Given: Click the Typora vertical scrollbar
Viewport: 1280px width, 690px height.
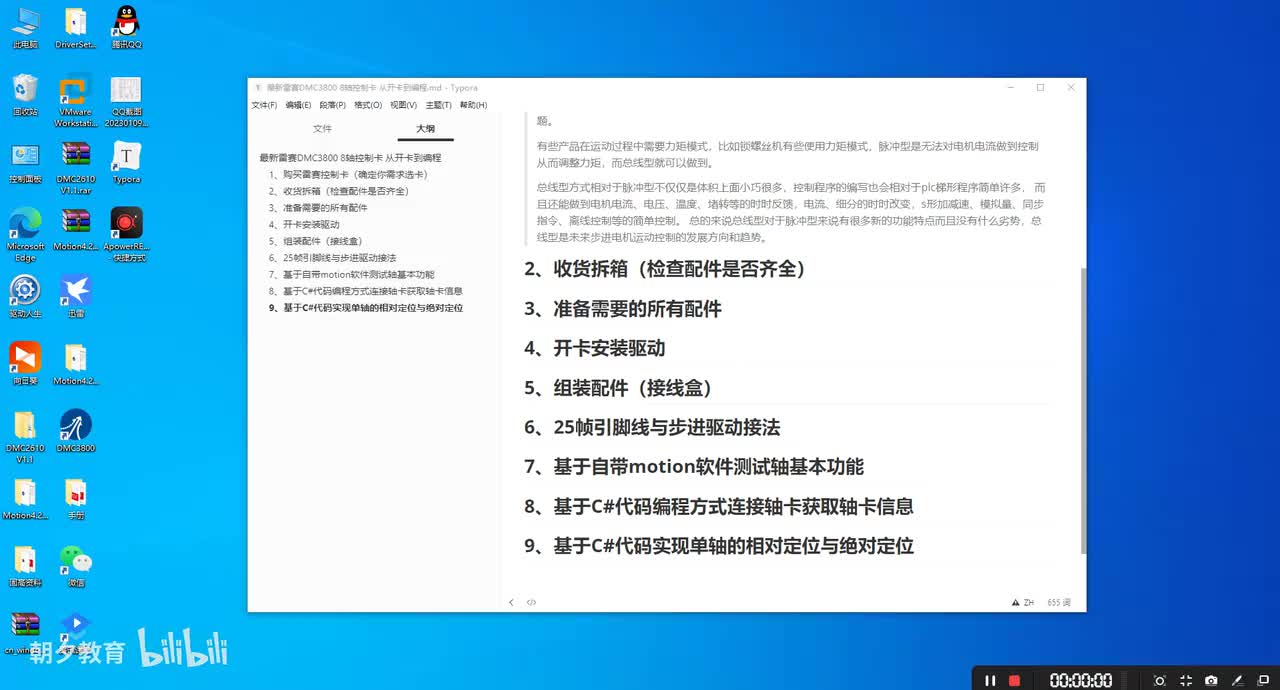Looking at the screenshot, I should point(1083,410).
